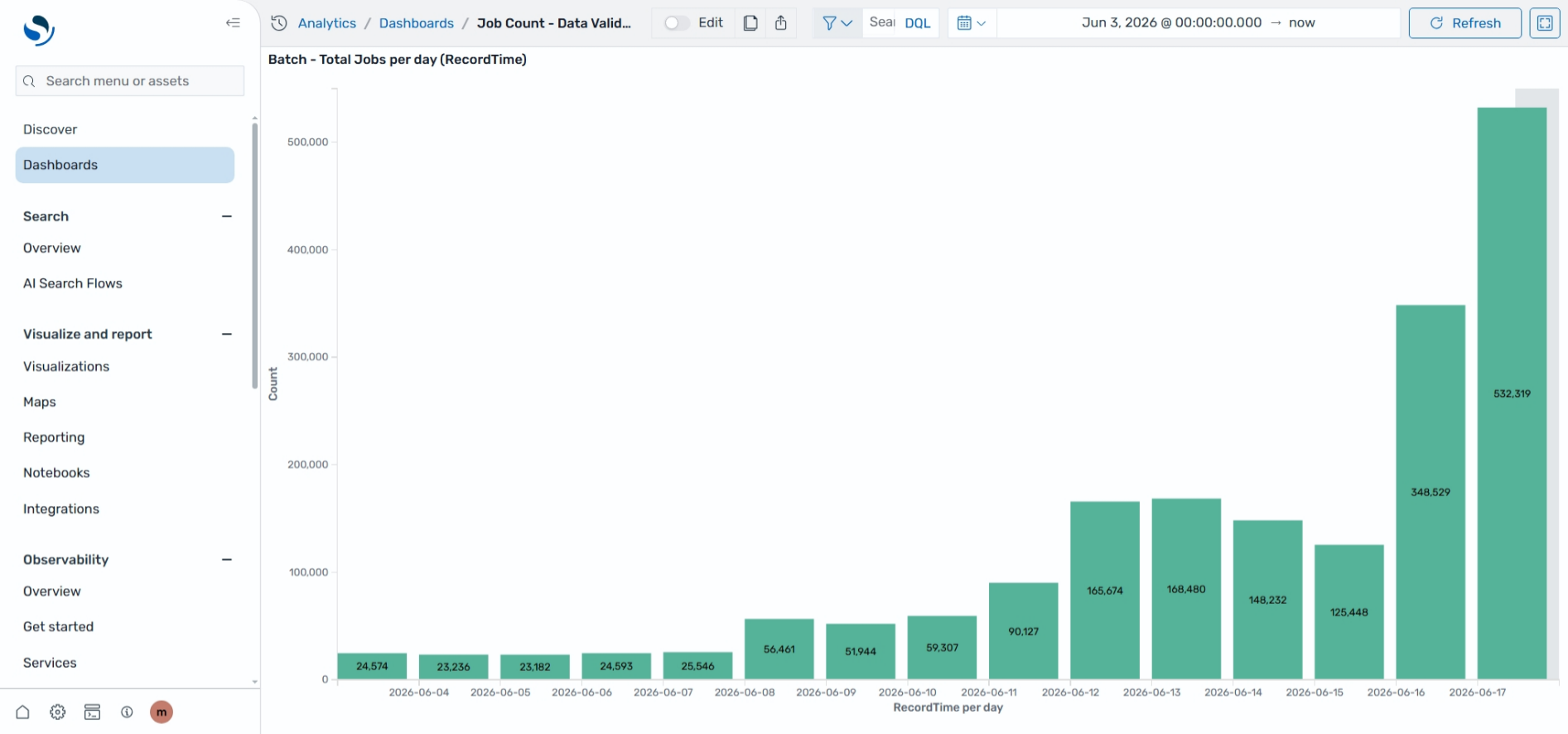The width and height of the screenshot is (1568, 734).
Task: Toggle the Edit mode switch
Action: 677,23
